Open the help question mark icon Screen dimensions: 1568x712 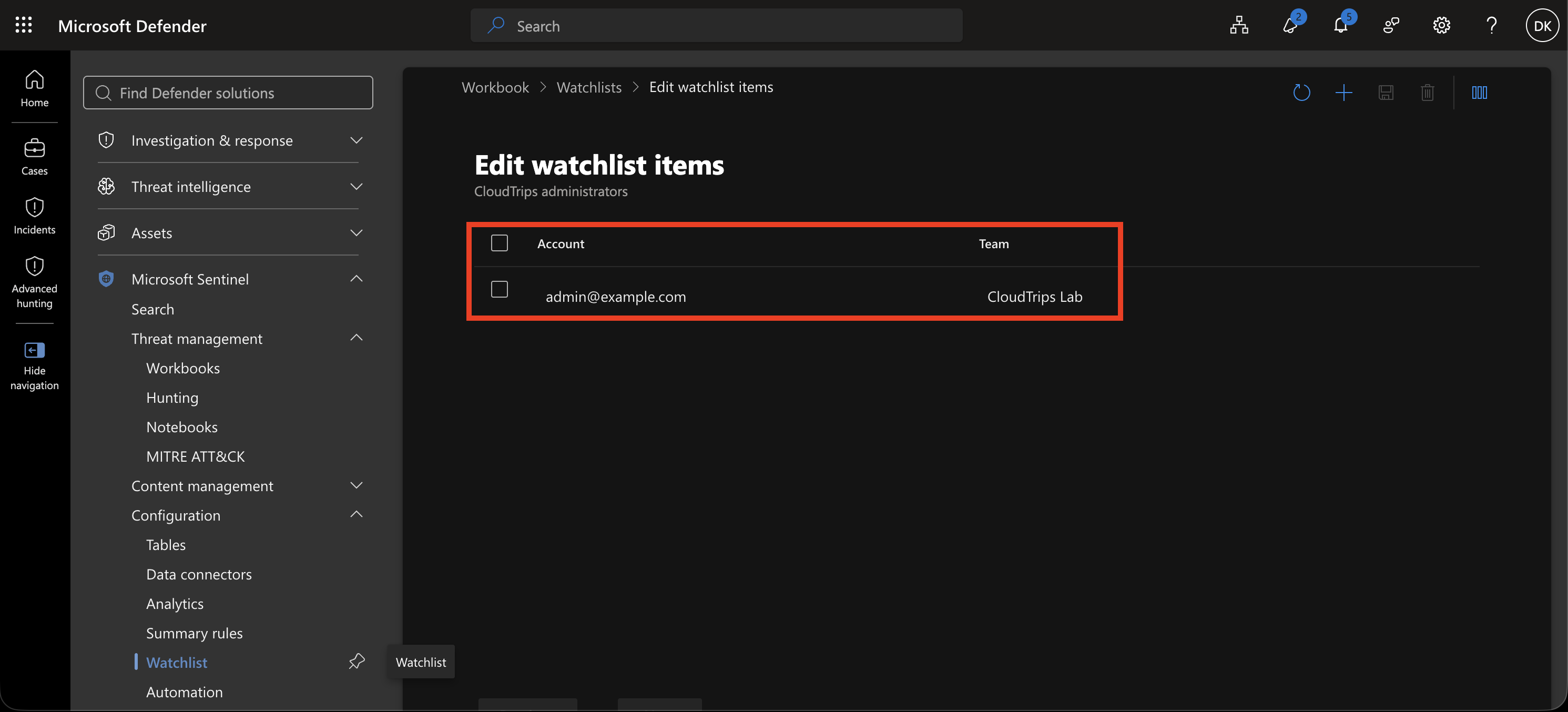point(1491,26)
